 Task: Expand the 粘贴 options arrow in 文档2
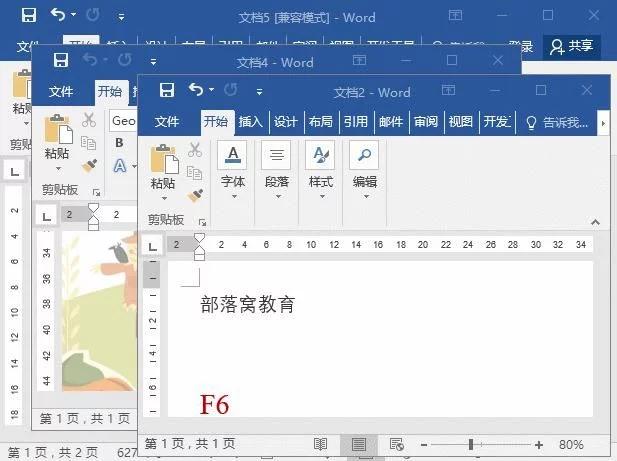coord(164,198)
